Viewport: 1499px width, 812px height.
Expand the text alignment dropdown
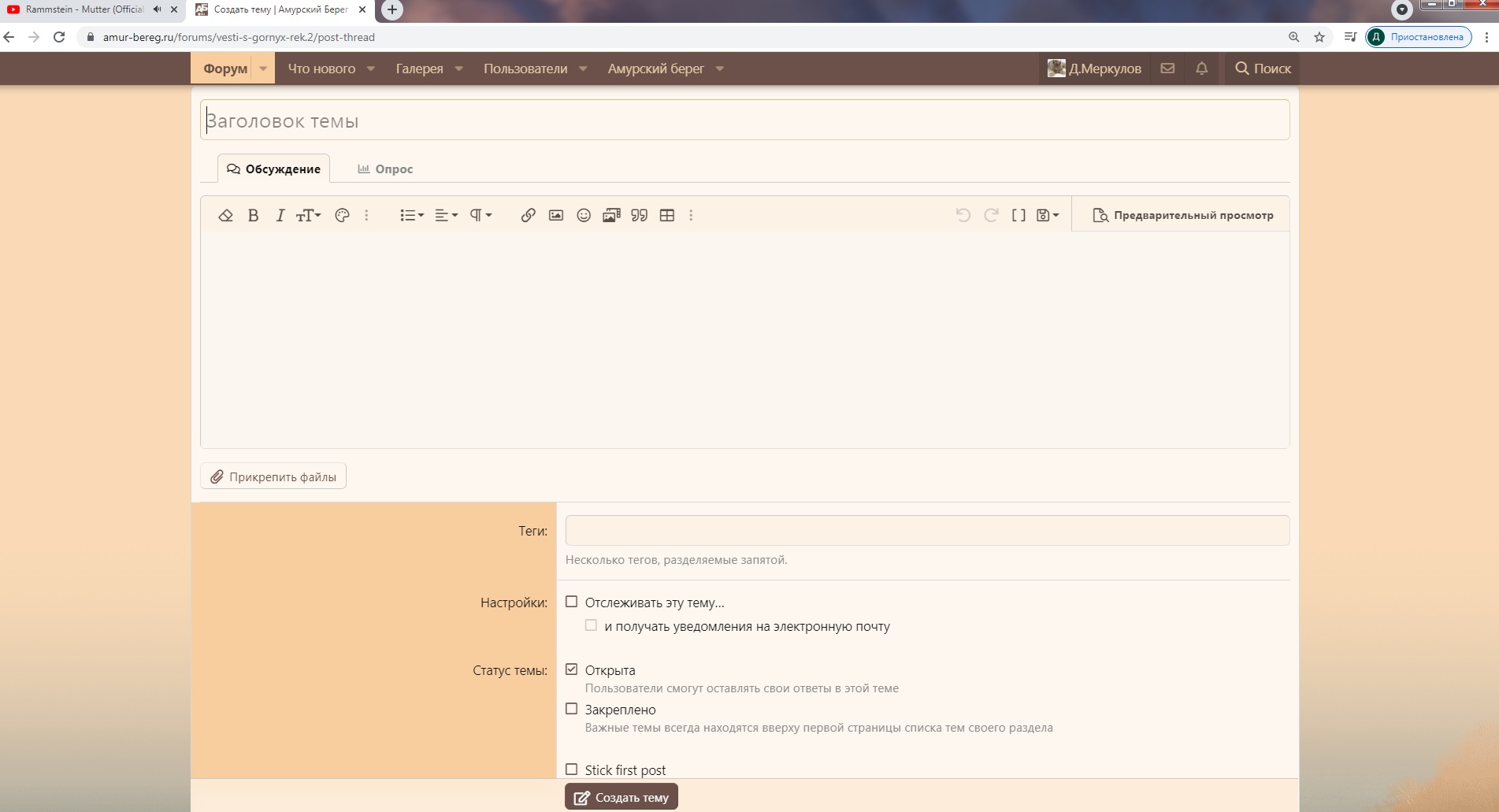point(446,215)
